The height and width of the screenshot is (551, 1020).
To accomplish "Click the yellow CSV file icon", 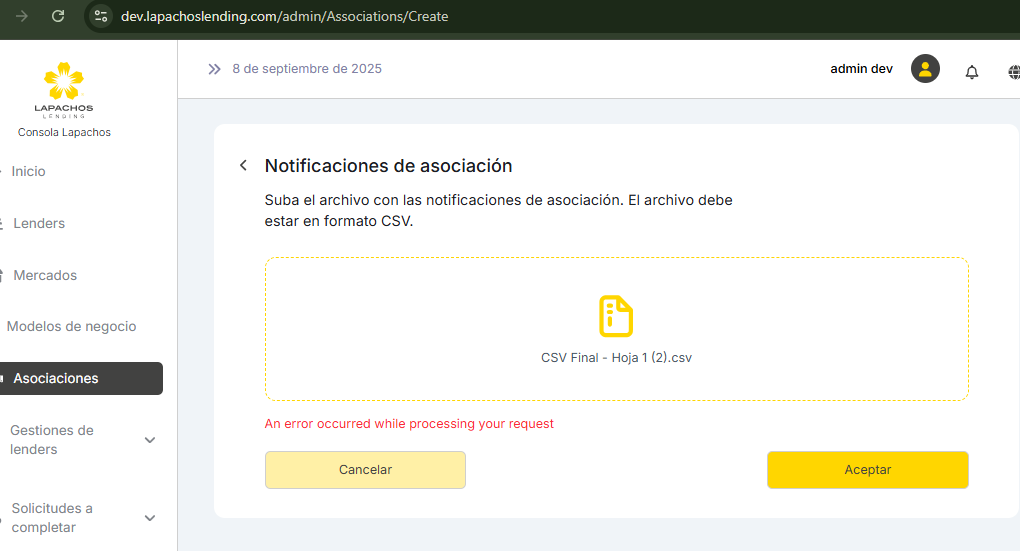I will [x=616, y=316].
